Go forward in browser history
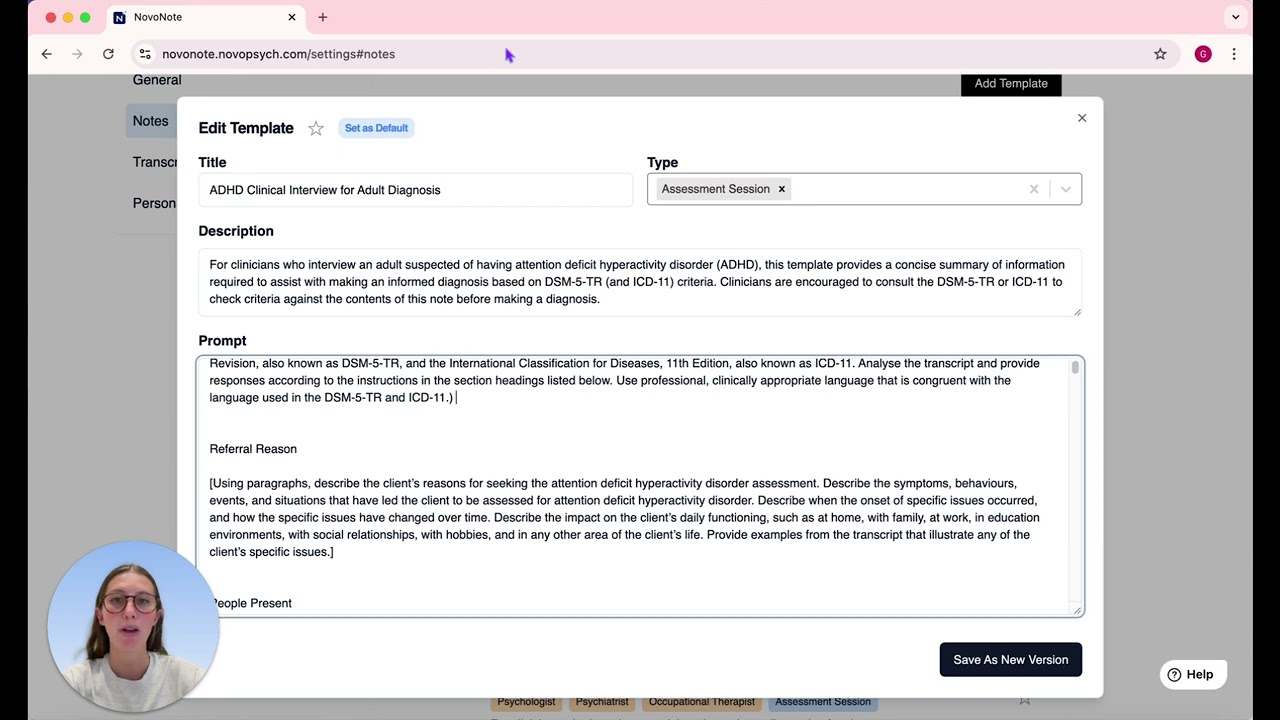The image size is (1280, 720). pyautogui.click(x=77, y=54)
